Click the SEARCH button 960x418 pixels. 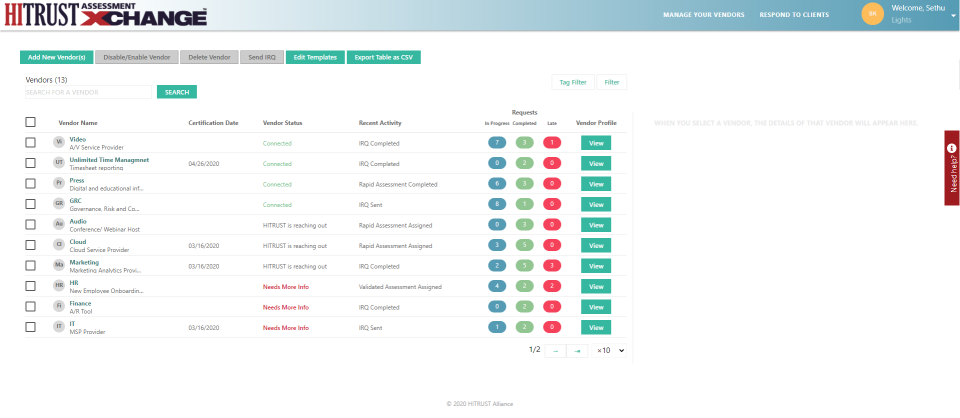click(177, 92)
